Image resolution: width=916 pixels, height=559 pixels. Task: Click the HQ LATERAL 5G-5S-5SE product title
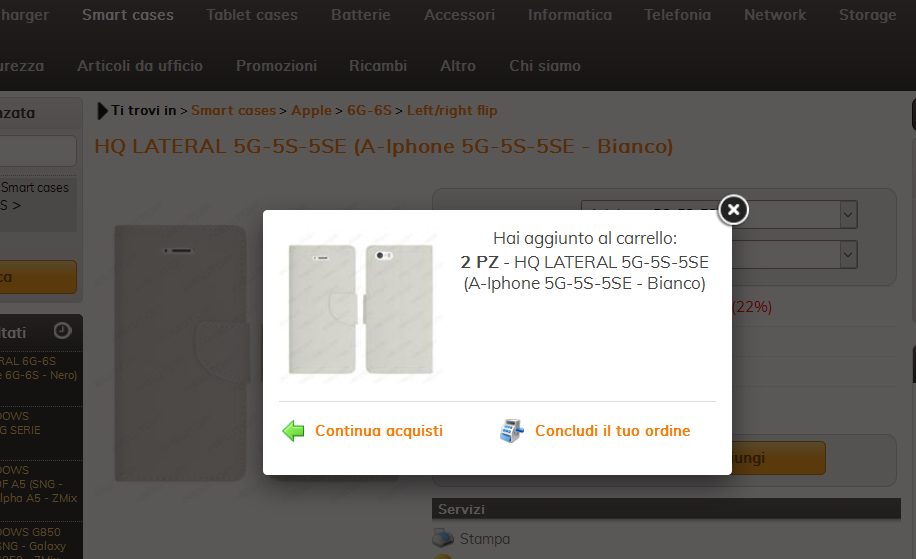383,146
